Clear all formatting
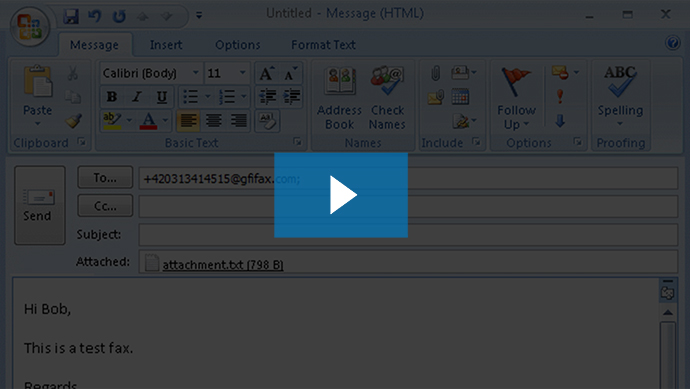 pyautogui.click(x=267, y=121)
